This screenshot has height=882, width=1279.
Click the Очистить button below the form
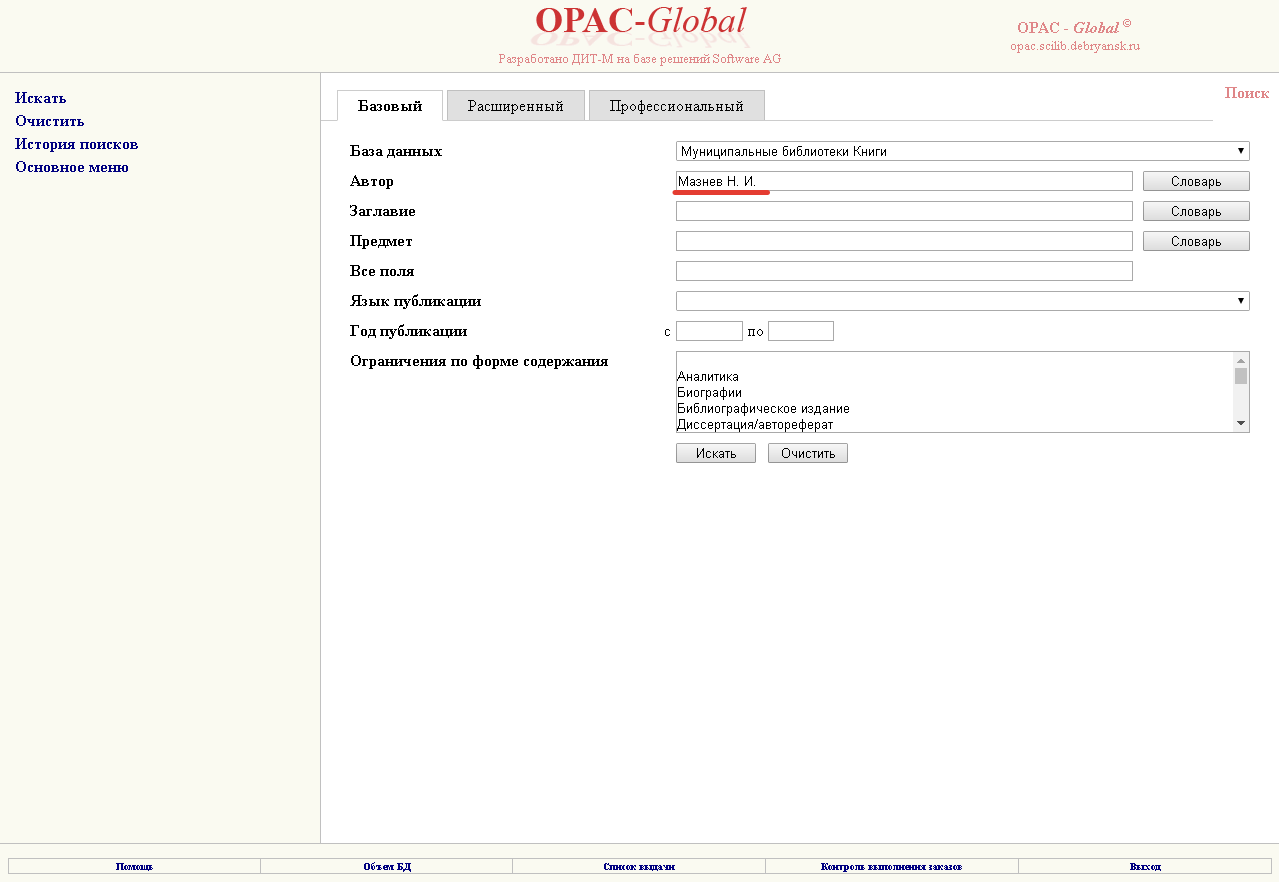[808, 453]
